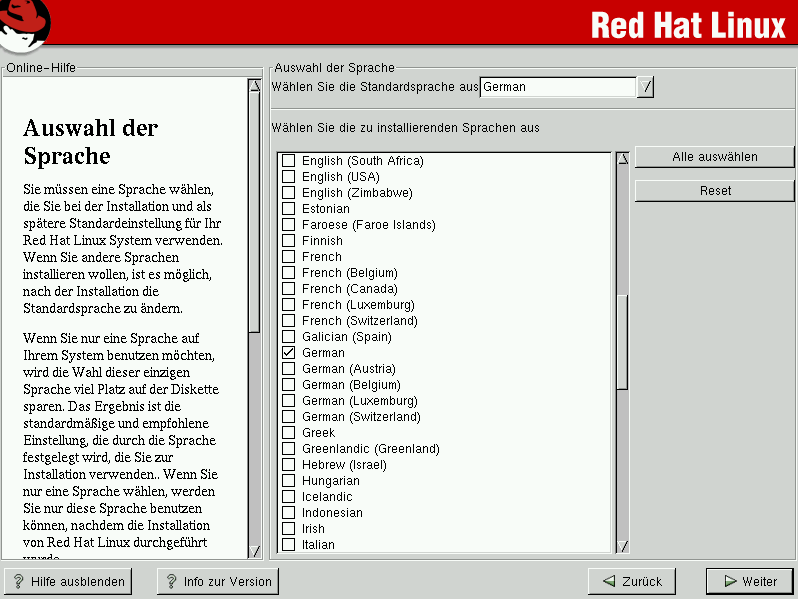
Task: Click the question mark icon on Hilfe ausblenden
Action: point(18,581)
